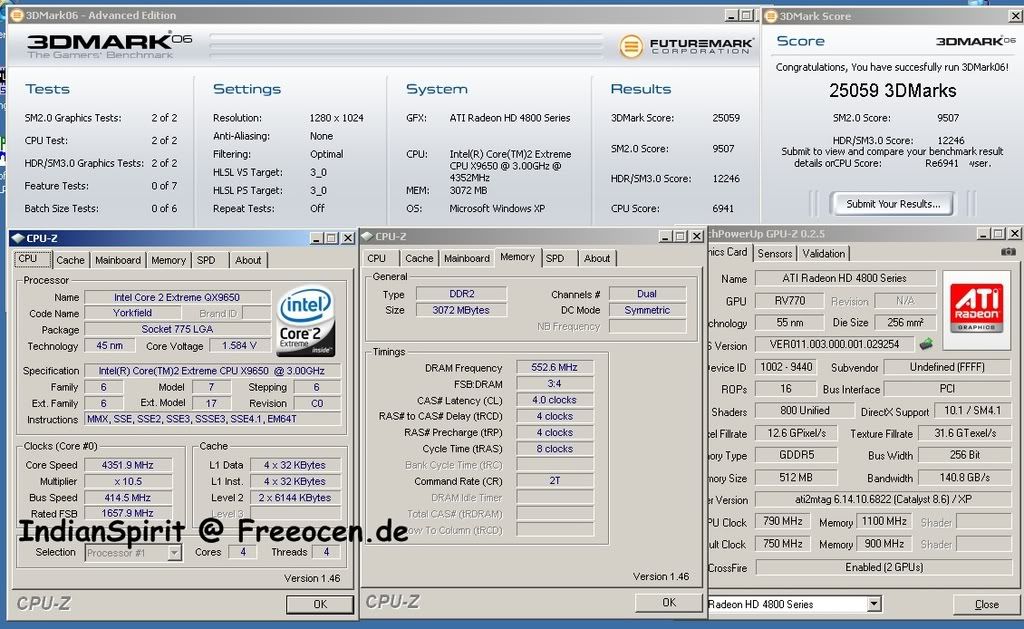Image resolution: width=1024 pixels, height=629 pixels.
Task: Click the FSB:DRAM 3:4 value
Action: point(554,383)
